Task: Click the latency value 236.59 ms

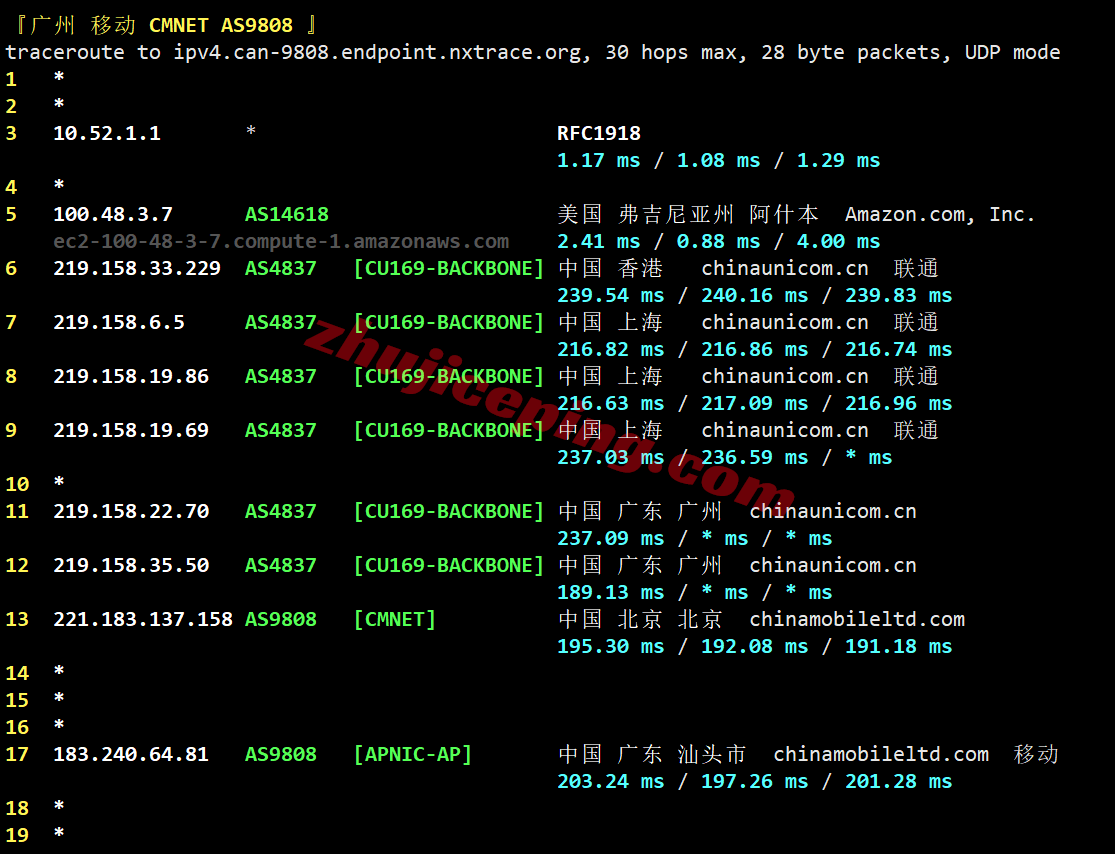Action: 754,458
